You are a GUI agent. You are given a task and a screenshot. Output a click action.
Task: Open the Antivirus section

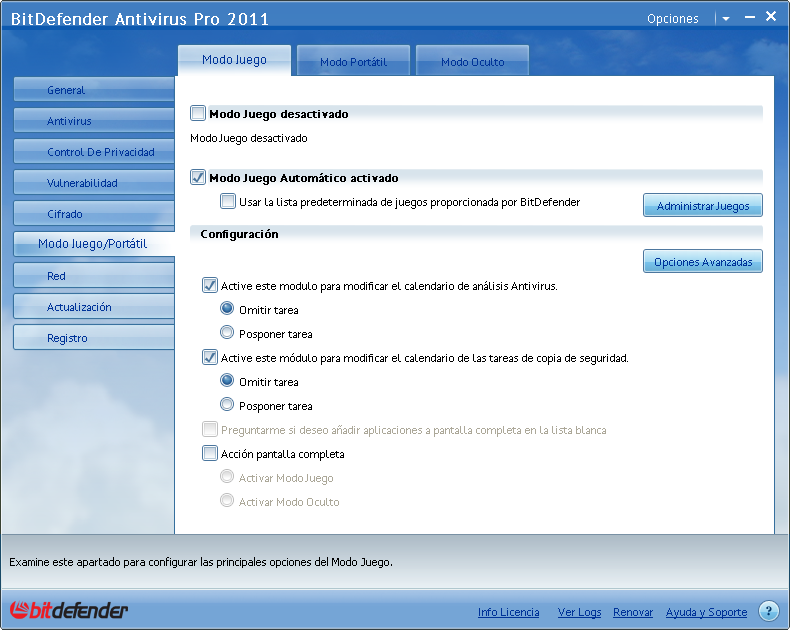[94, 121]
